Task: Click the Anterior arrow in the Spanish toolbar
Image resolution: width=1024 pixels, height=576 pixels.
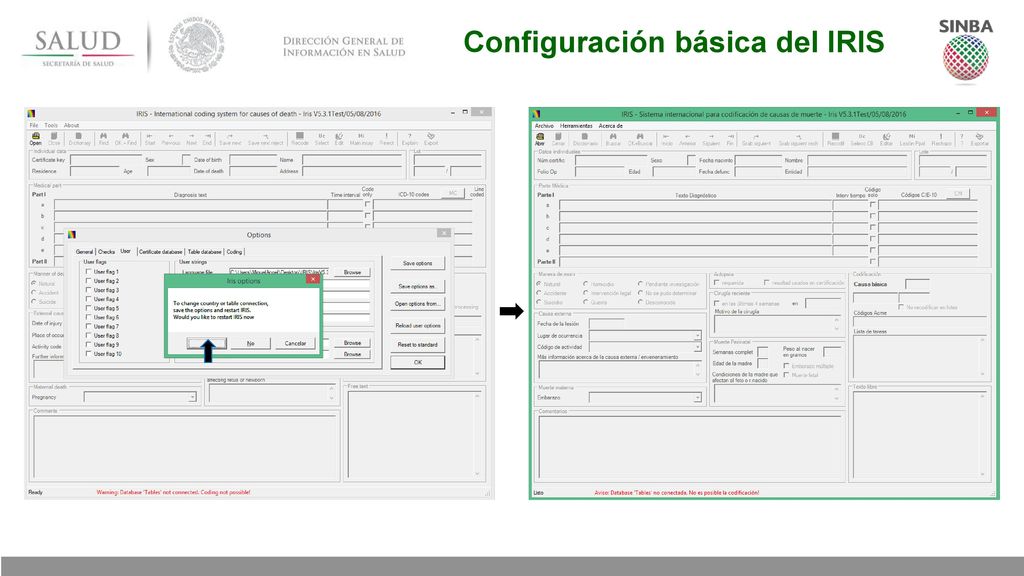Action: 687,139
